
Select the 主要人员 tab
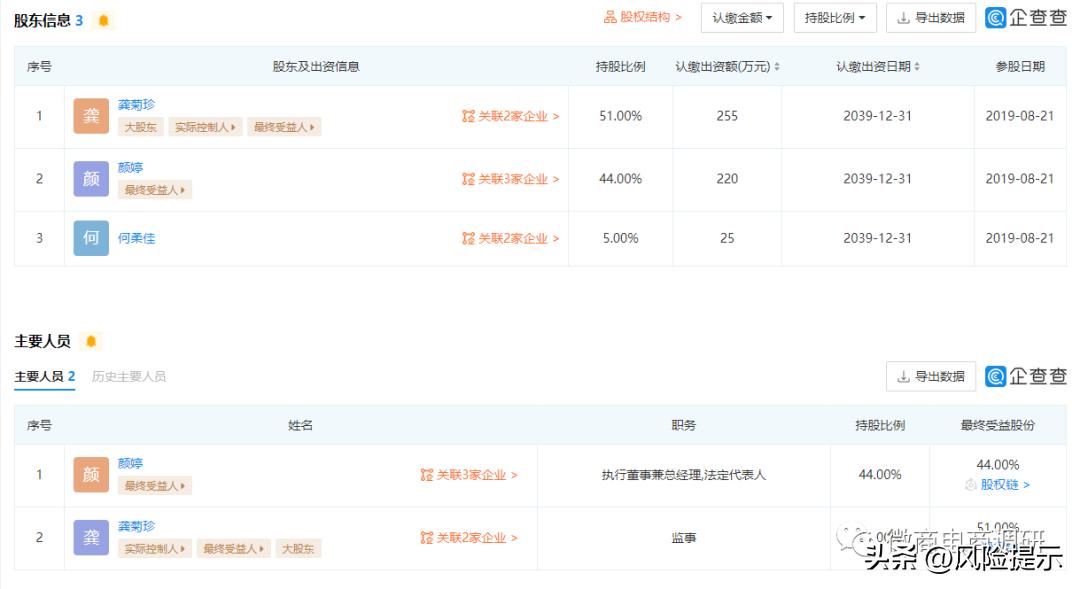(44, 377)
